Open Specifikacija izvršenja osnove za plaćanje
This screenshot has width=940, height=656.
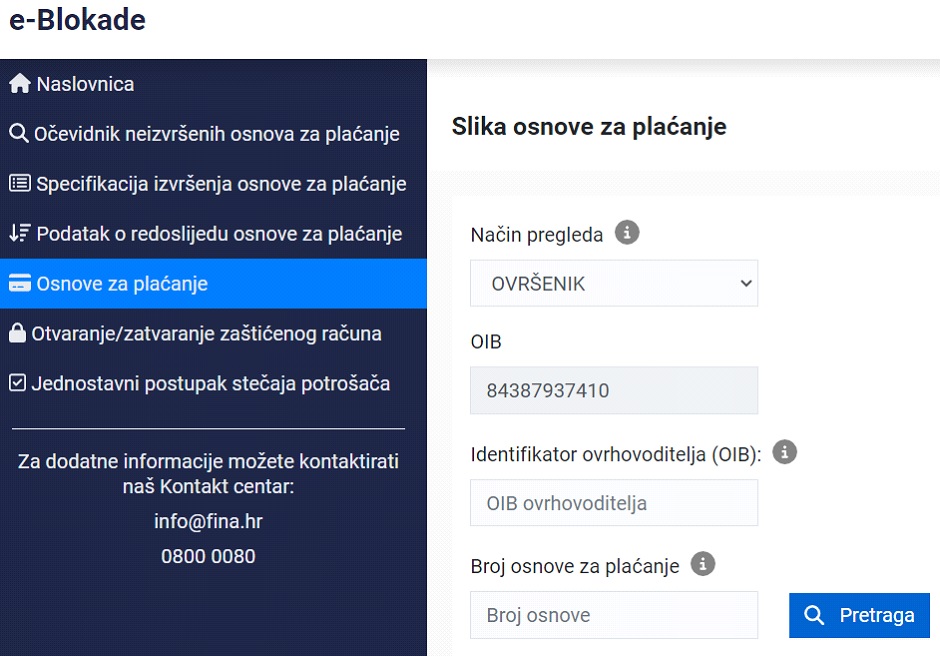[221, 184]
